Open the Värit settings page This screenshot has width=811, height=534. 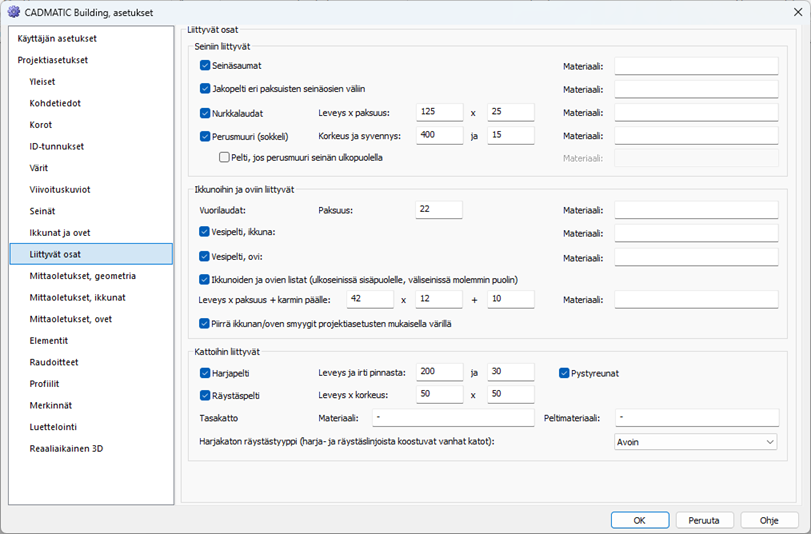39,168
